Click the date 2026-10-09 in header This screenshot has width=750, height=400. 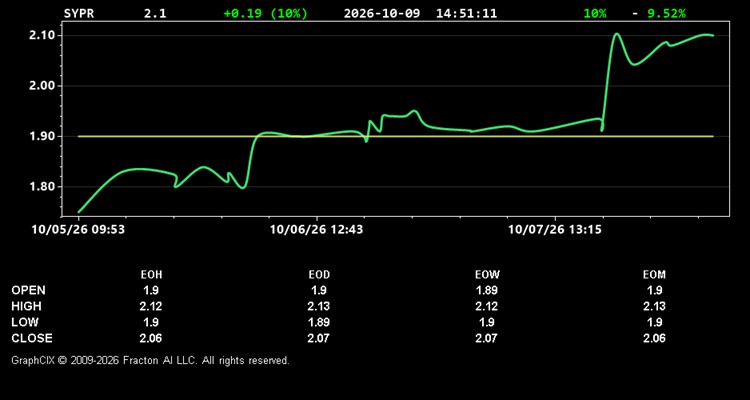point(382,13)
